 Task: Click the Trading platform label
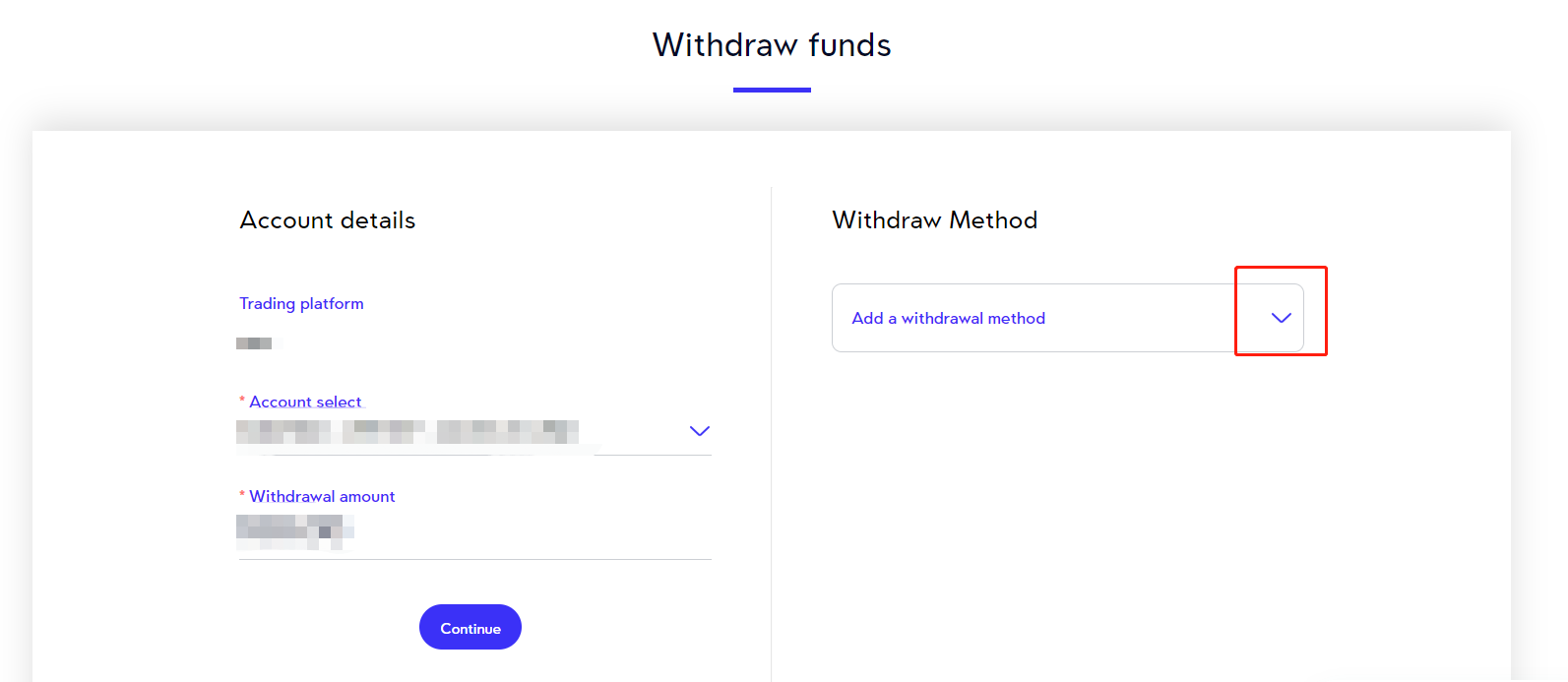point(301,304)
